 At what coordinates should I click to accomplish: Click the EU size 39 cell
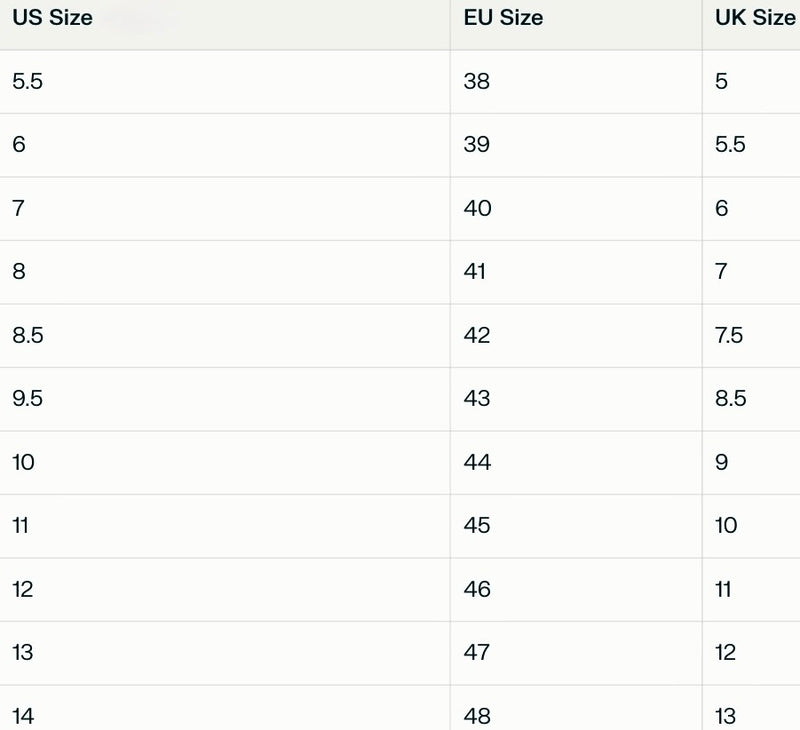click(x=477, y=145)
